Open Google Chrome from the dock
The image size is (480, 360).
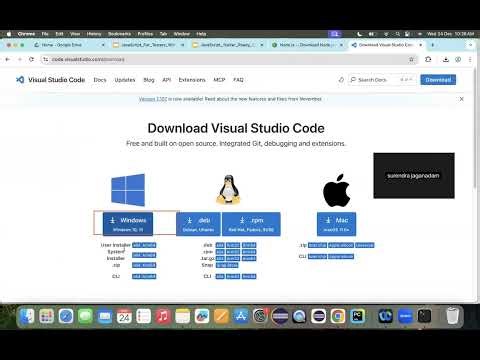[x=338, y=316]
